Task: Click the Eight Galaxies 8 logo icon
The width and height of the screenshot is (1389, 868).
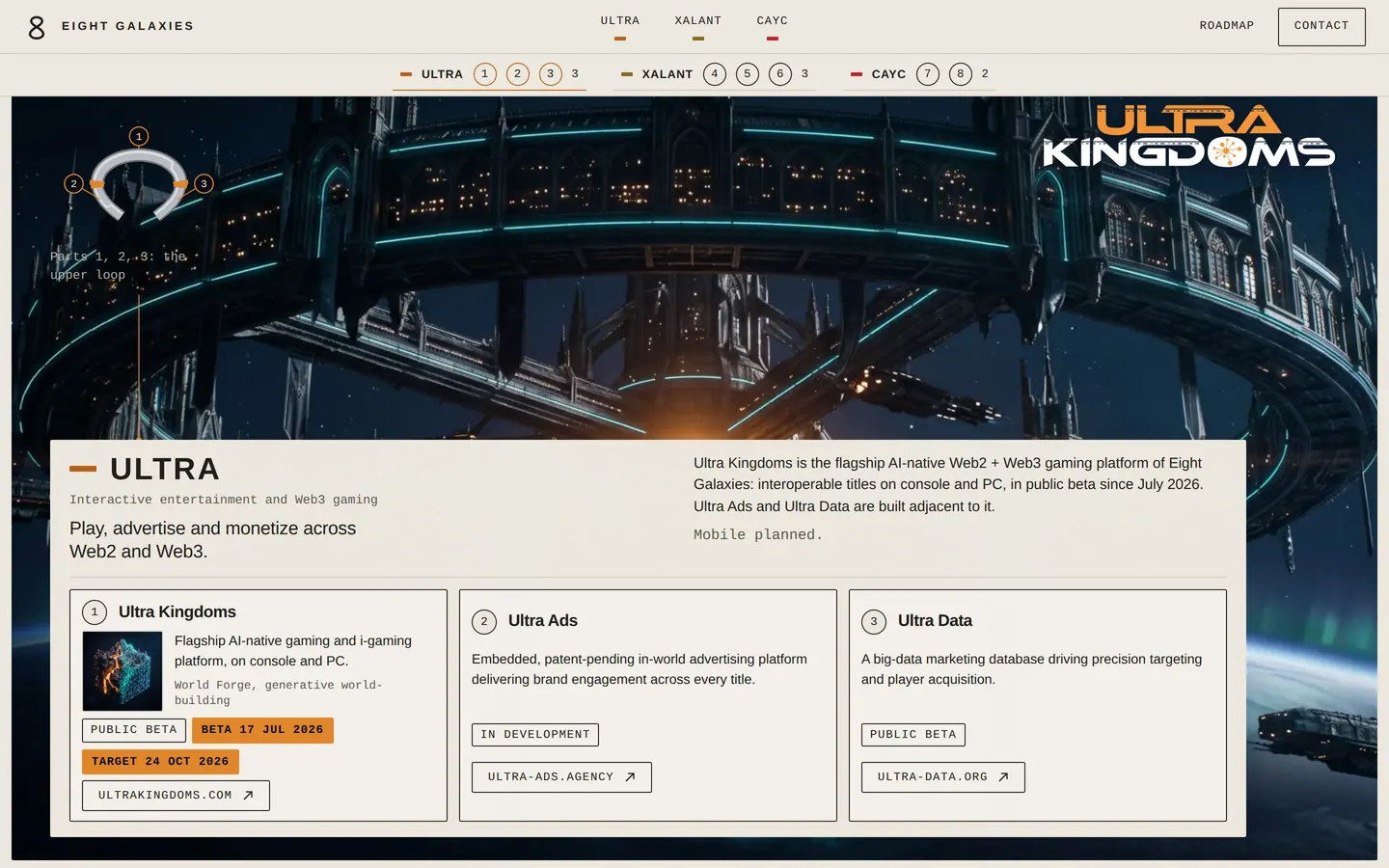Action: click(37, 27)
